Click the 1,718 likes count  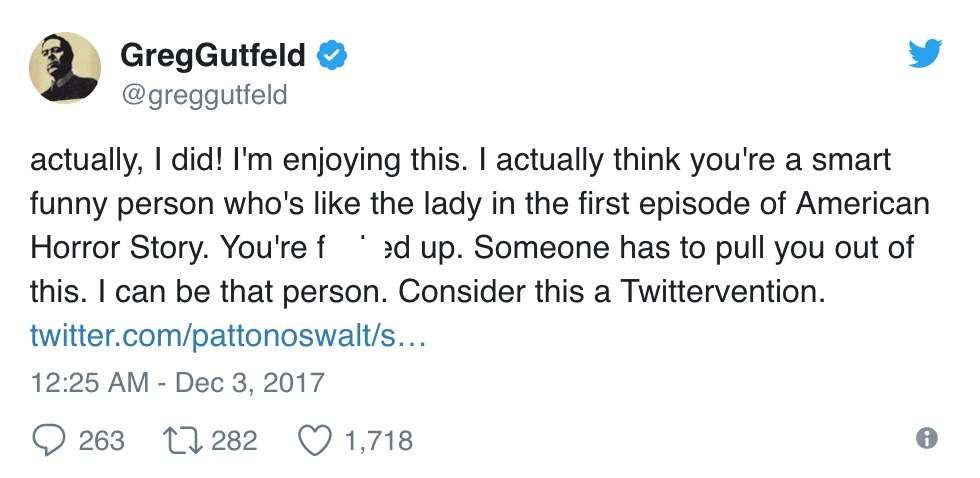pyautogui.click(x=377, y=440)
